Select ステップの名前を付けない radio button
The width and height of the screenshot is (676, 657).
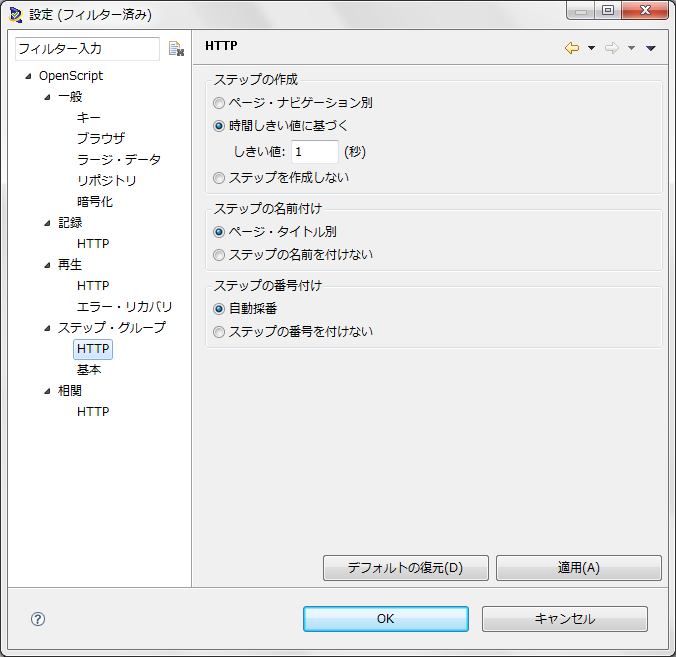(219, 255)
